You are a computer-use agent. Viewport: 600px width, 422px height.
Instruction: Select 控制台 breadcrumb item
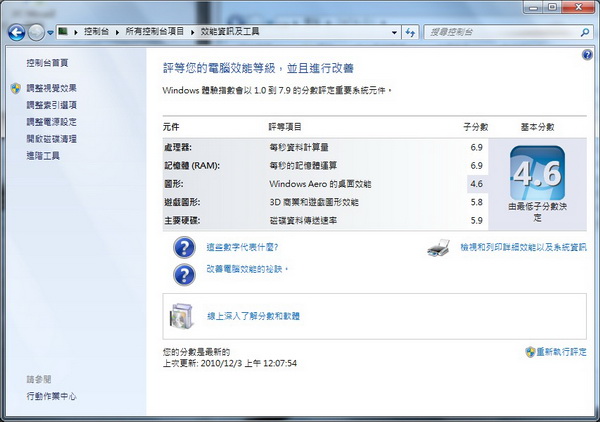pos(96,31)
